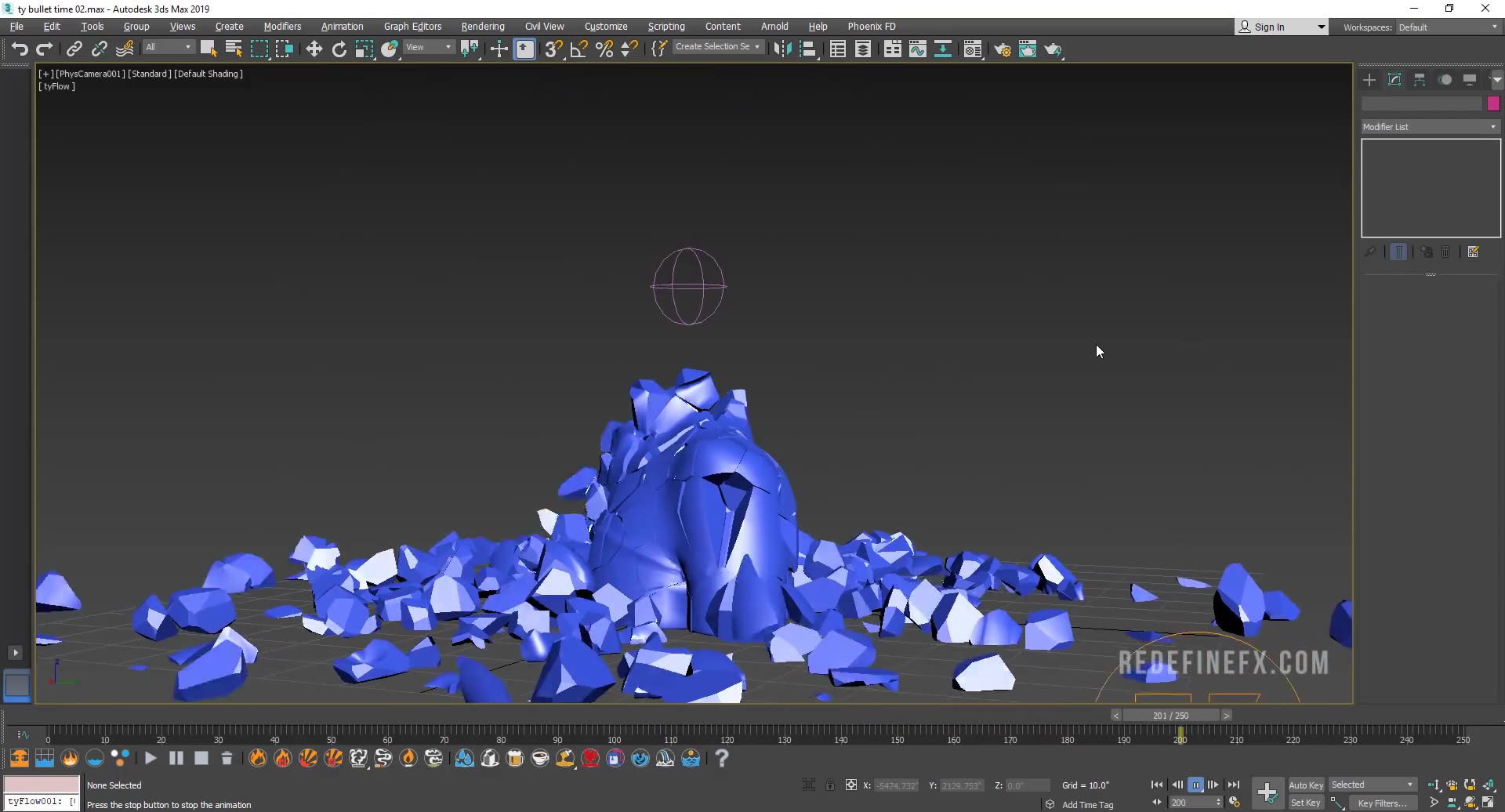Select the Select and Link tool

74,49
